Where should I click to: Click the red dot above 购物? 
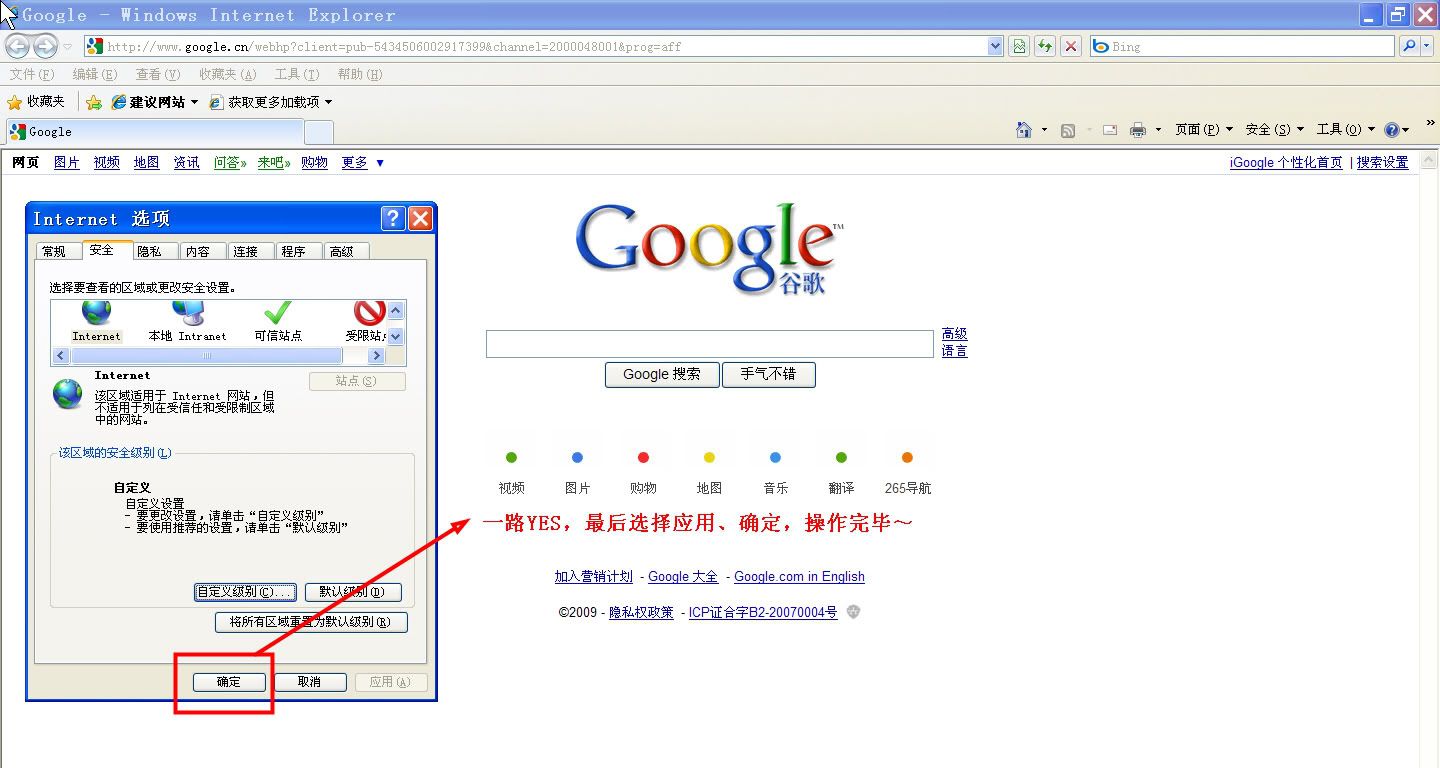tap(643, 458)
